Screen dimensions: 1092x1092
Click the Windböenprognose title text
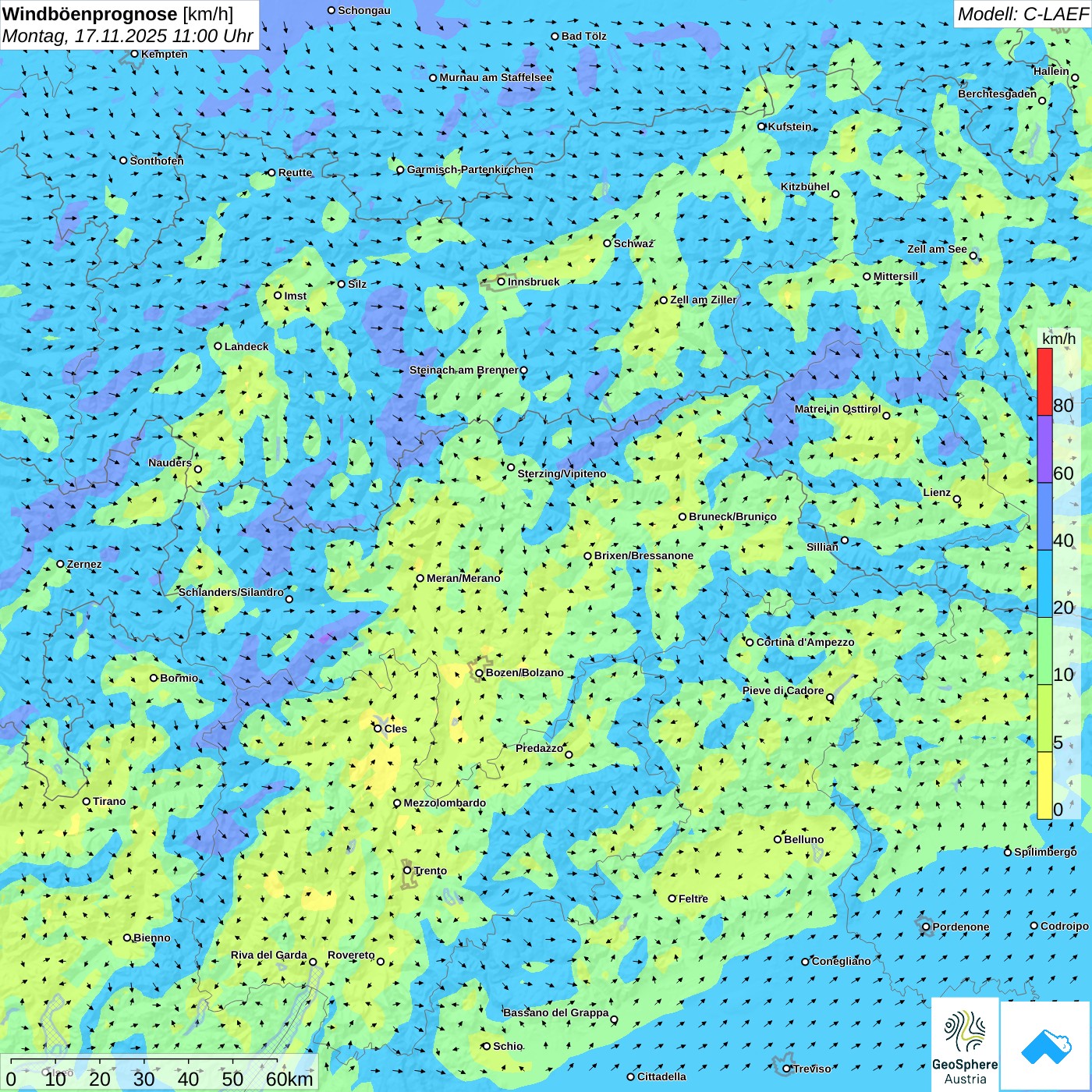point(90,14)
